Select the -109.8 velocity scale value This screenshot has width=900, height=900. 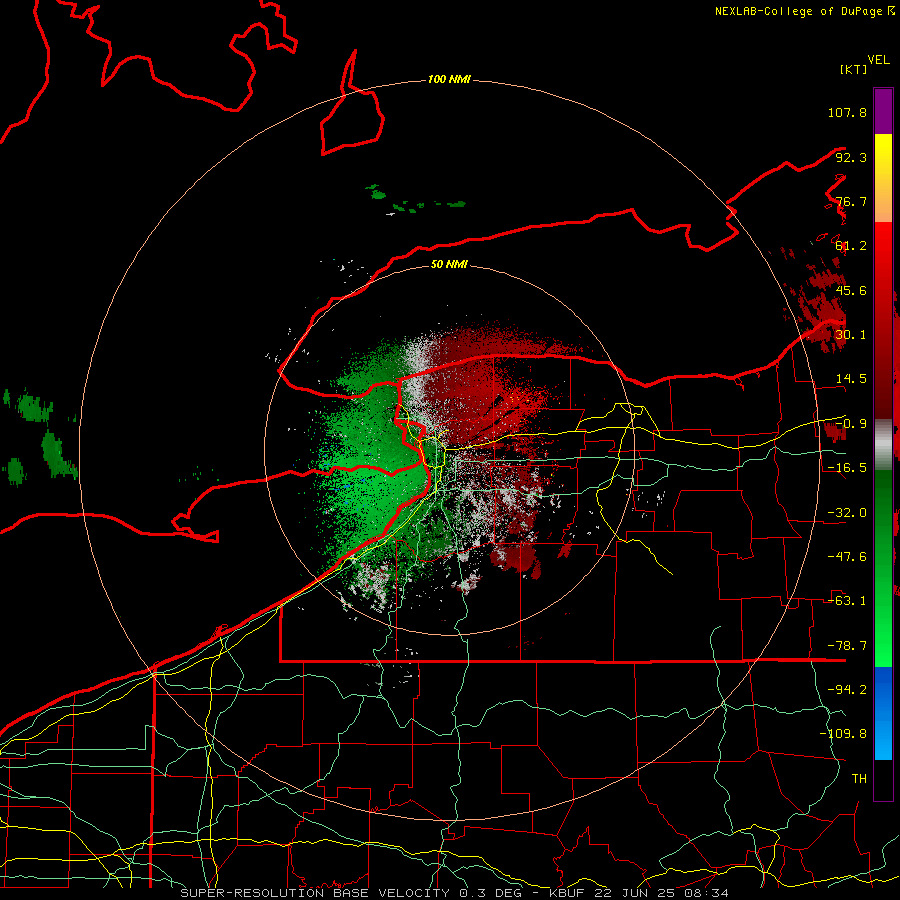coord(843,734)
